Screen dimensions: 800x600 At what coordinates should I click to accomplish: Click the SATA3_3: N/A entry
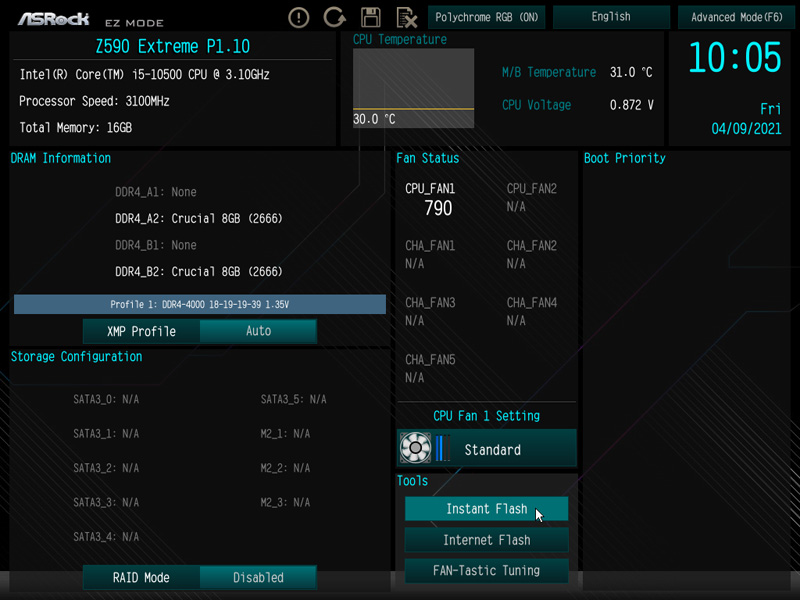[x=106, y=503]
